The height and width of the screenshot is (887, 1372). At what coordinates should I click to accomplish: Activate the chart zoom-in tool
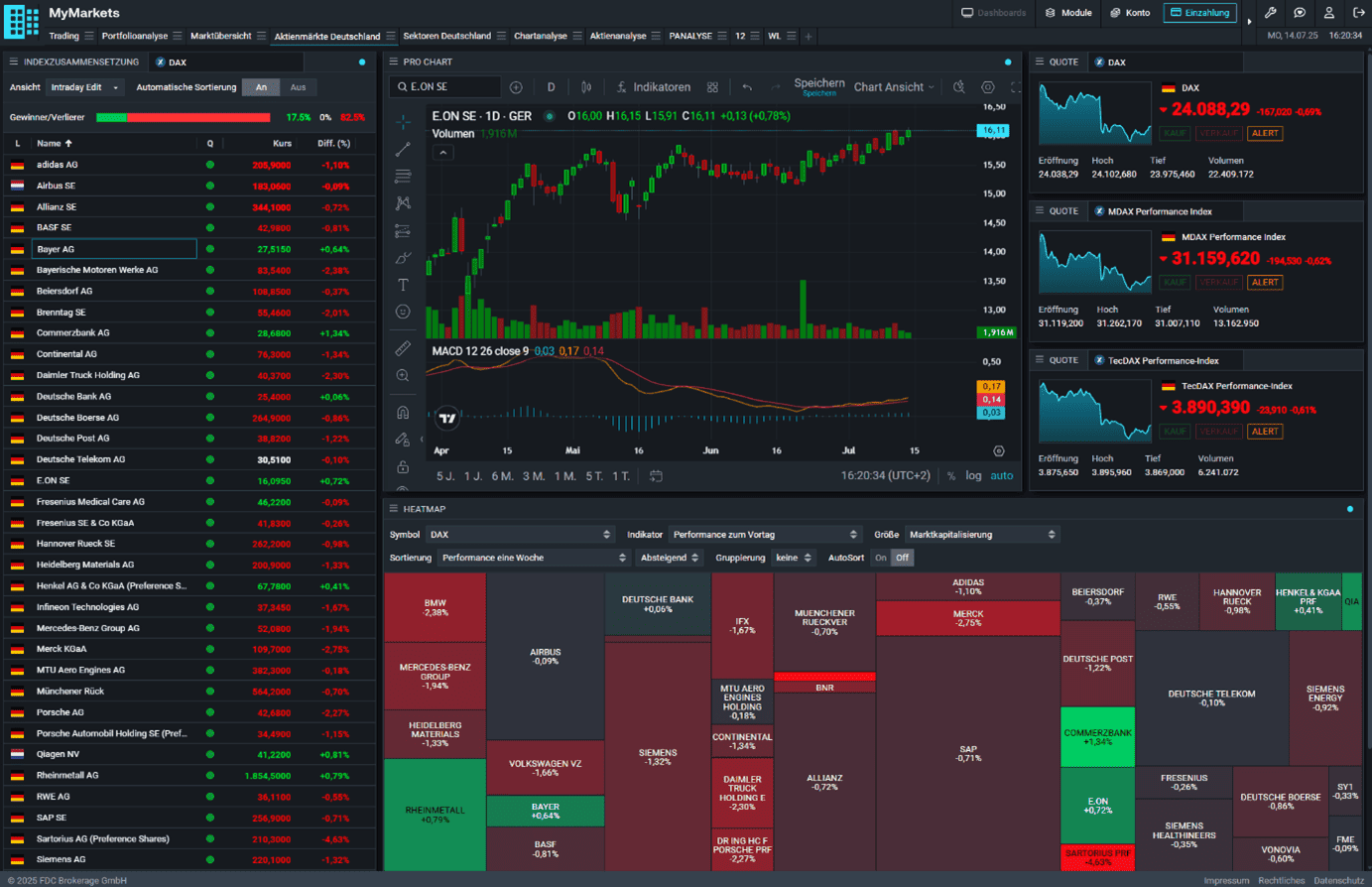point(403,376)
